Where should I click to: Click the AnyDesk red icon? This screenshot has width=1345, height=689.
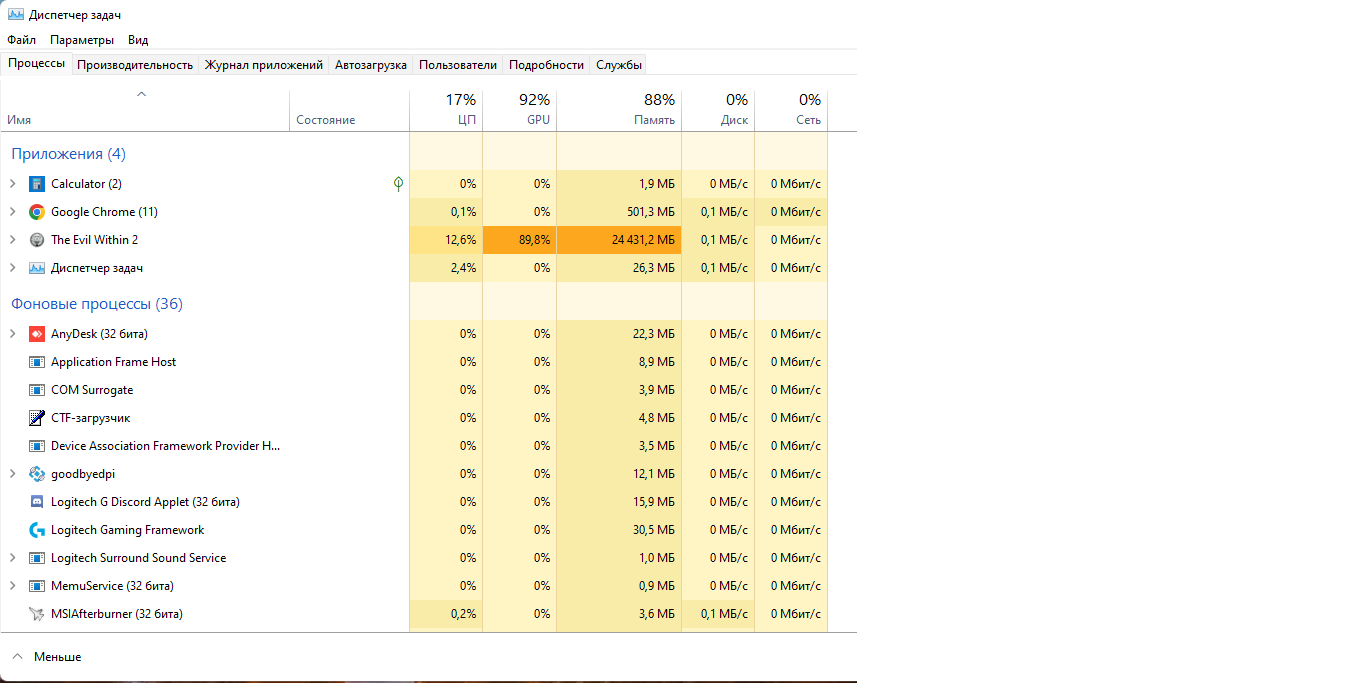click(x=37, y=334)
